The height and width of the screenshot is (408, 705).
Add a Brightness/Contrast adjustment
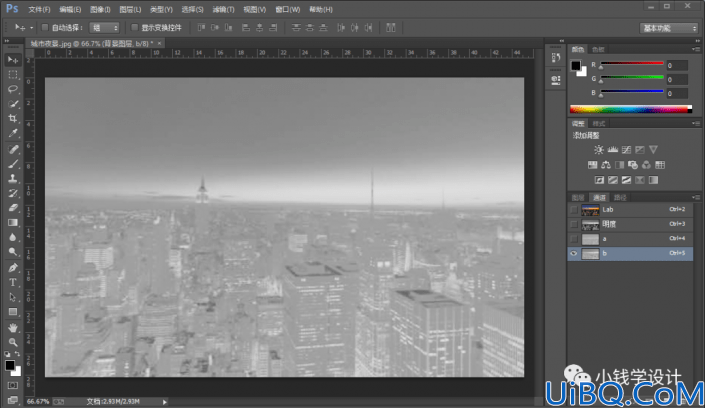[x=599, y=150]
